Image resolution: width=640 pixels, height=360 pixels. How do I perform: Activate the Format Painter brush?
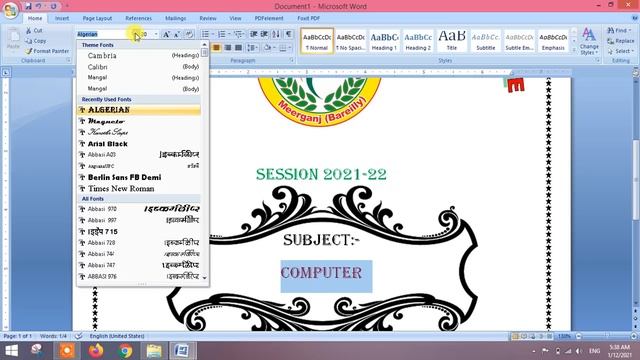[x=47, y=51]
